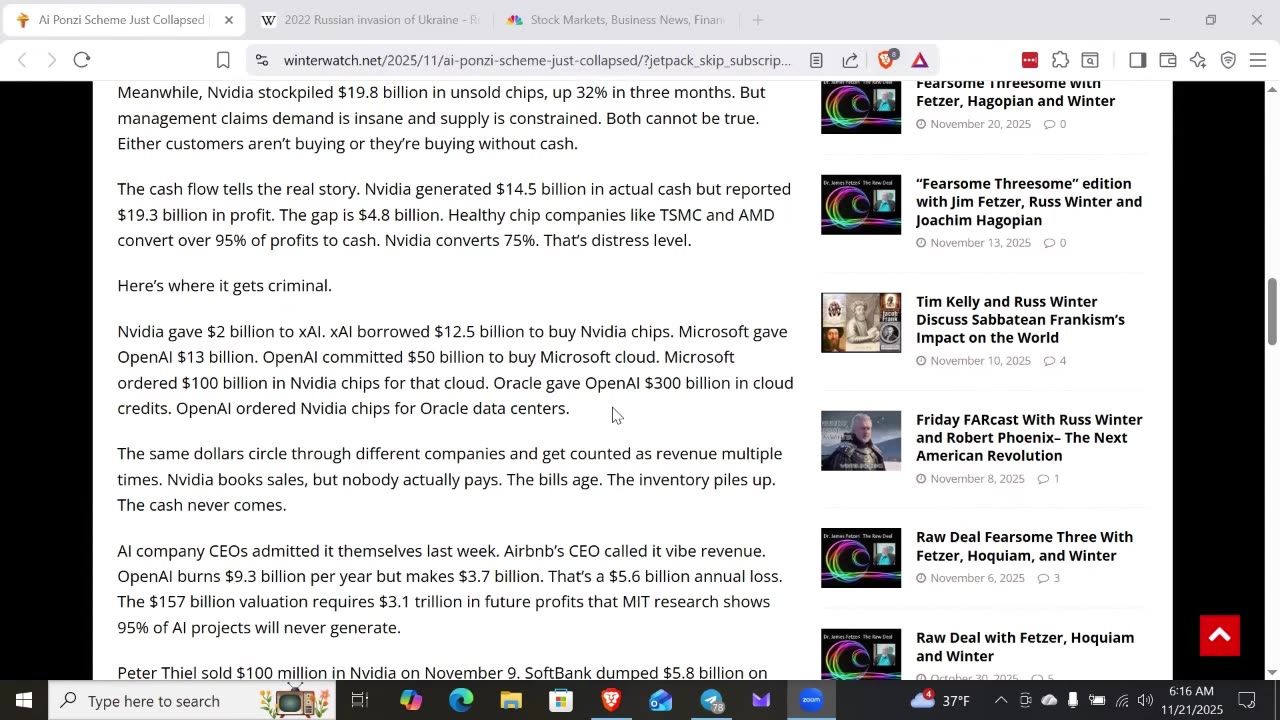The image size is (1280, 720).
Task: Click the share page icon
Action: pos(850,60)
